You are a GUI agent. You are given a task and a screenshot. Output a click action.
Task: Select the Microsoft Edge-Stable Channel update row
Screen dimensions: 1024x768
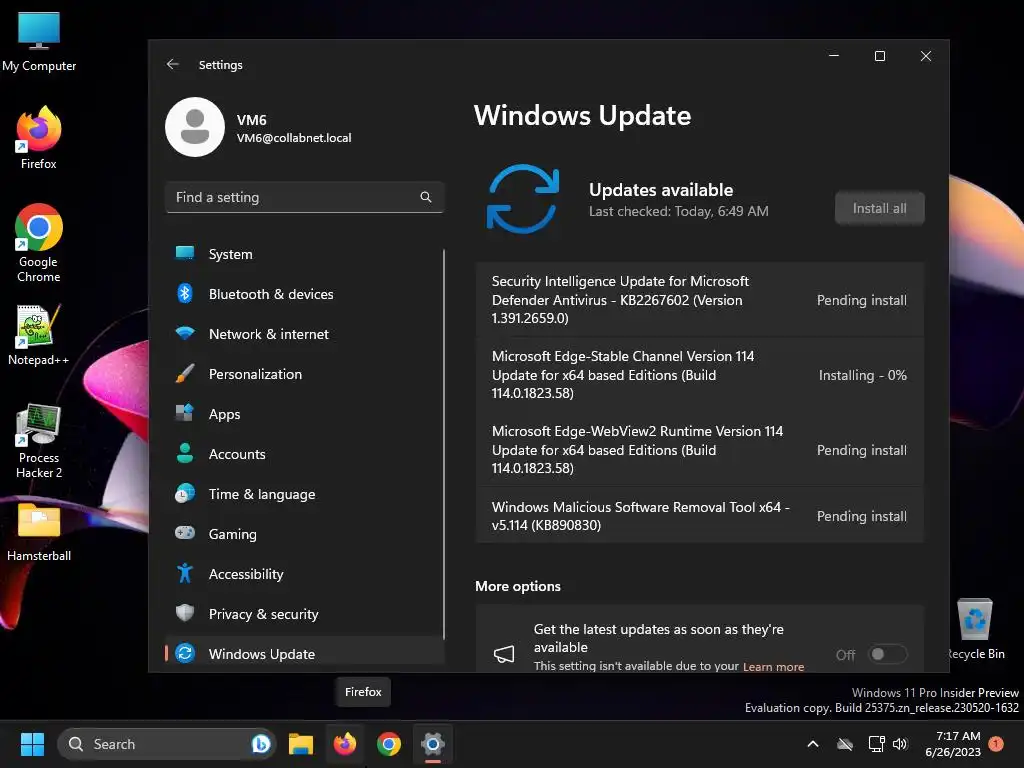(699, 375)
